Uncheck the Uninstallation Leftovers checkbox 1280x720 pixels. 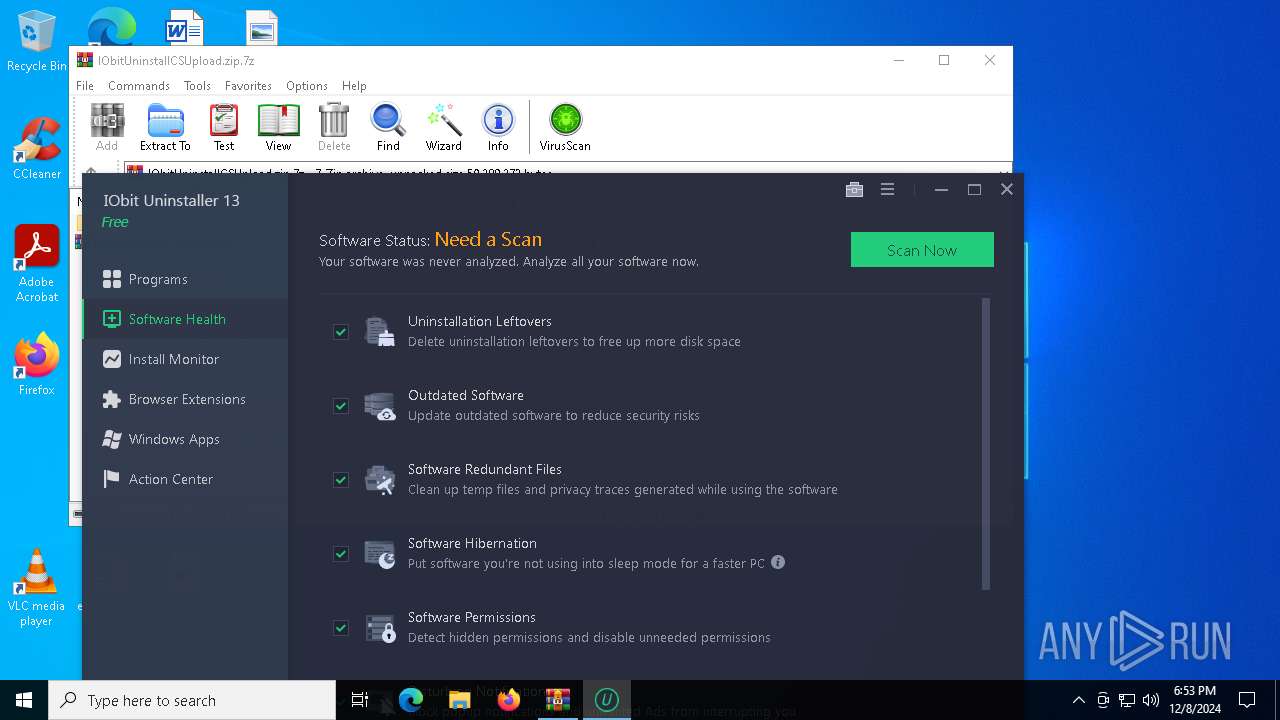click(341, 331)
